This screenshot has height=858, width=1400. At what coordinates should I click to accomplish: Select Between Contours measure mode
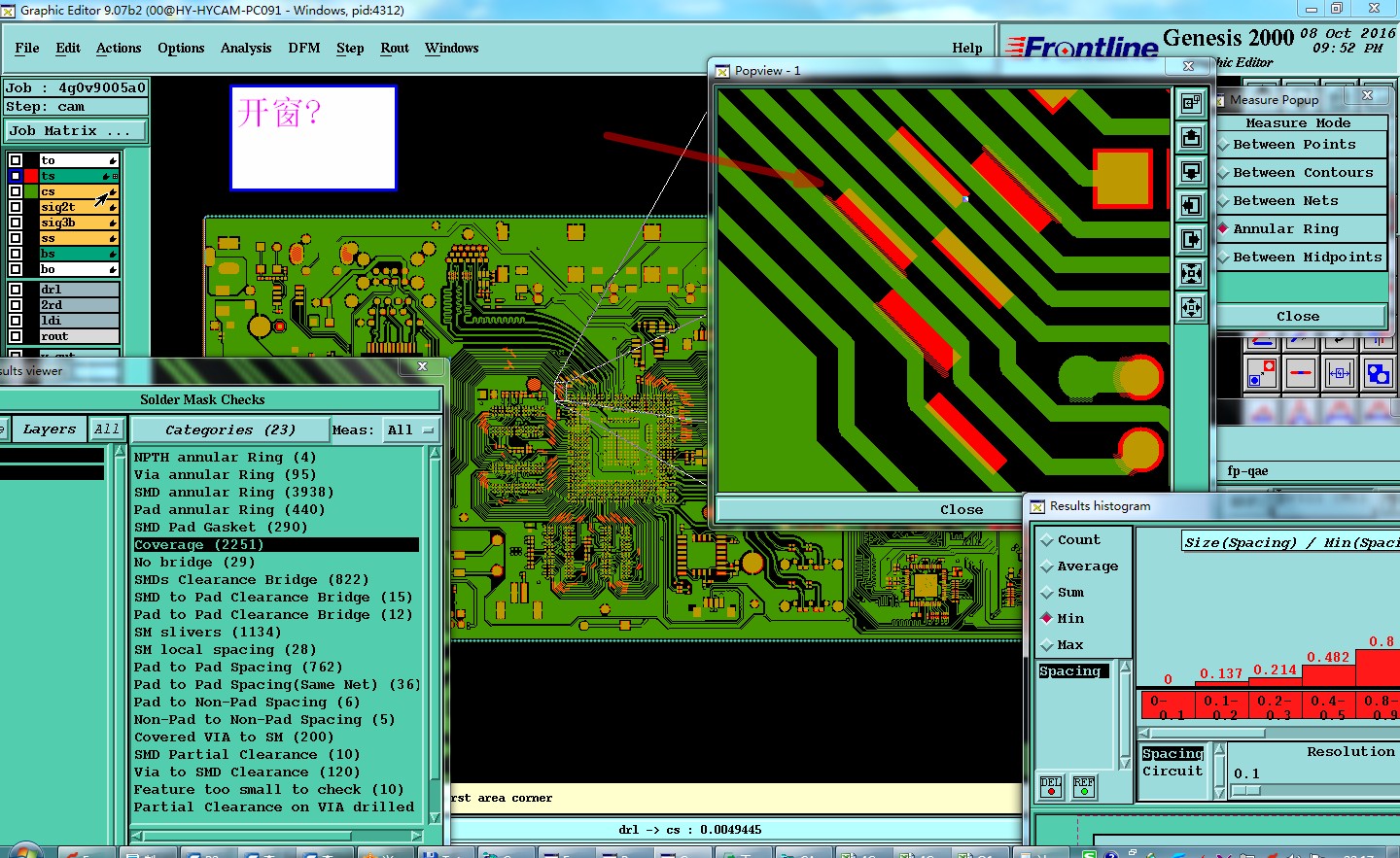pos(1302,172)
